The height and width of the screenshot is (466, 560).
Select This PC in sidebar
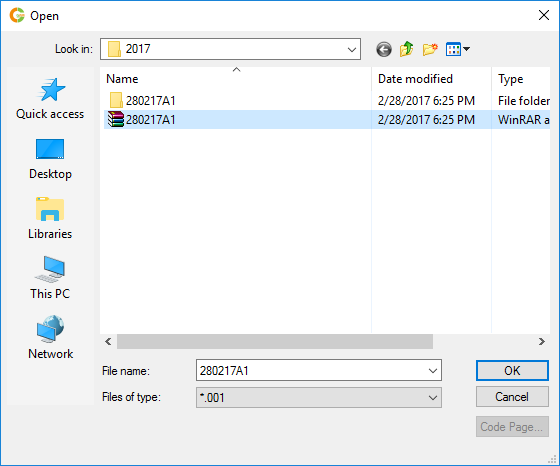point(50,278)
